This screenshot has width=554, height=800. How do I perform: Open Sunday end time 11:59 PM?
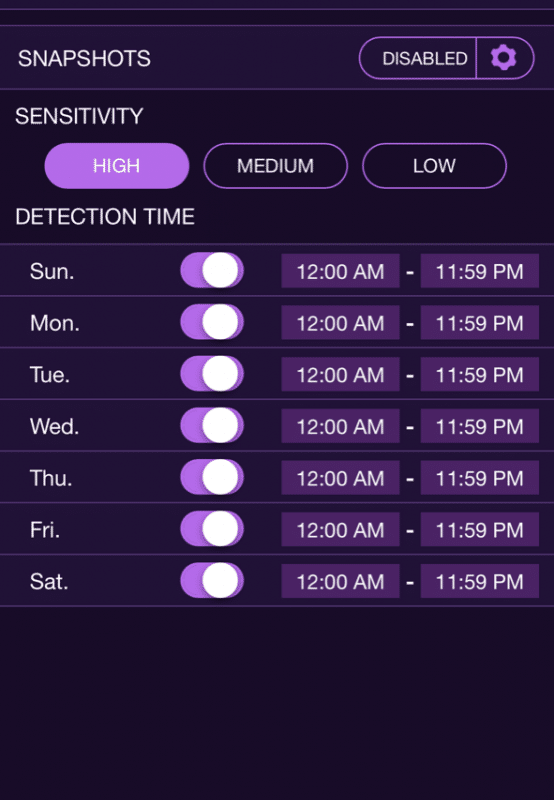[x=480, y=271]
